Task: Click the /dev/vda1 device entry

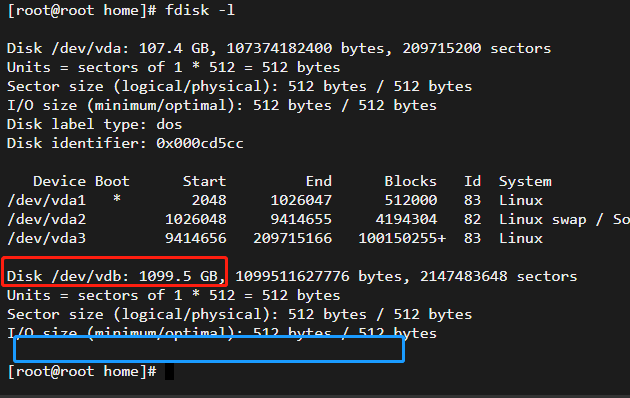Action: [47, 200]
